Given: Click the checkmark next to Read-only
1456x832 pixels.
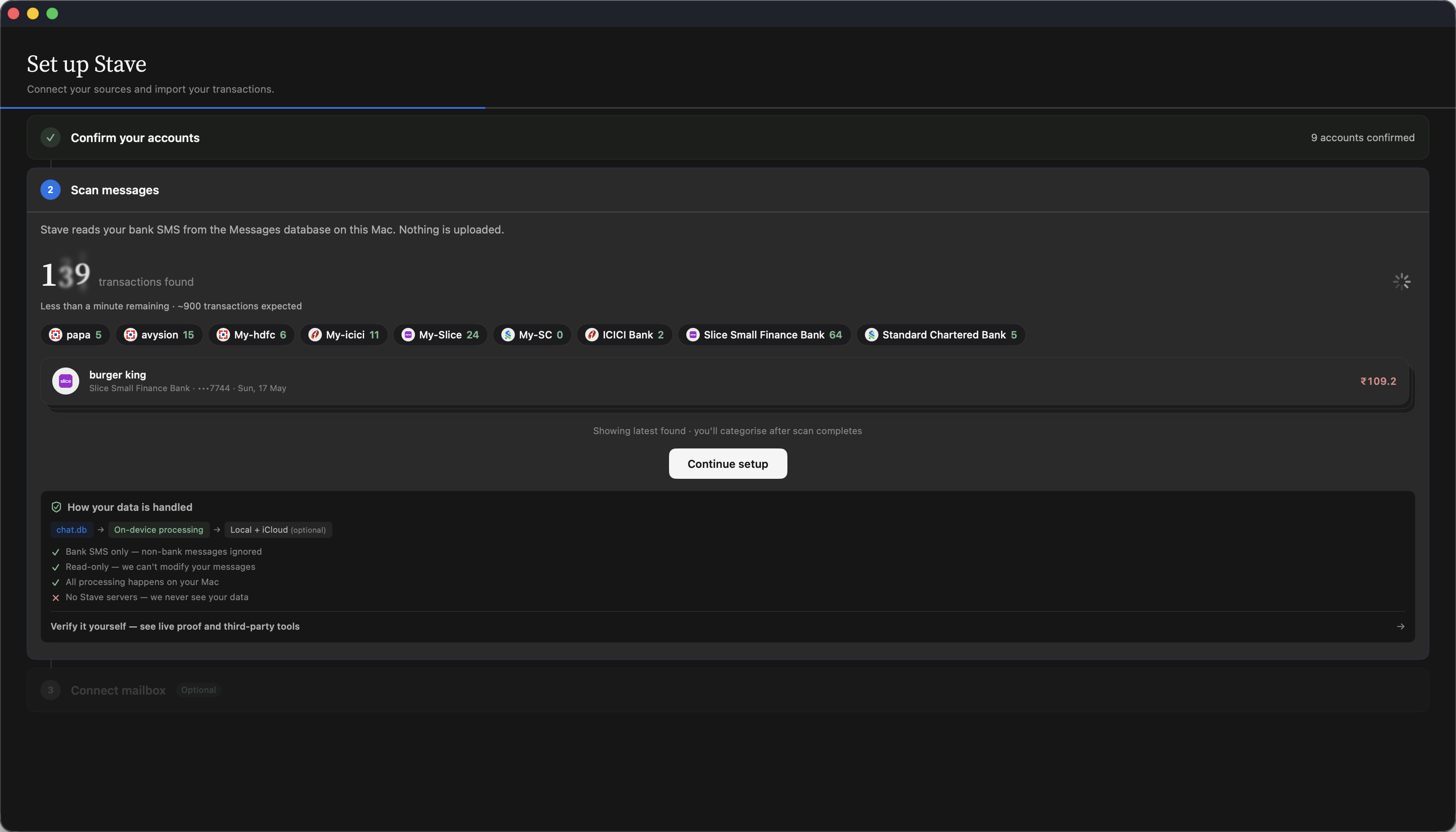Looking at the screenshot, I should 56,567.
